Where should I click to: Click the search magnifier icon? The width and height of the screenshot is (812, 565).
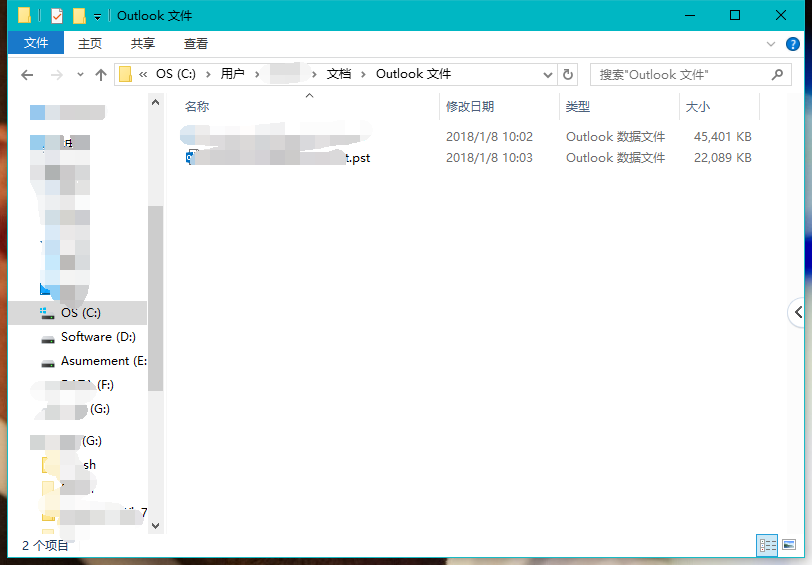pyautogui.click(x=777, y=74)
